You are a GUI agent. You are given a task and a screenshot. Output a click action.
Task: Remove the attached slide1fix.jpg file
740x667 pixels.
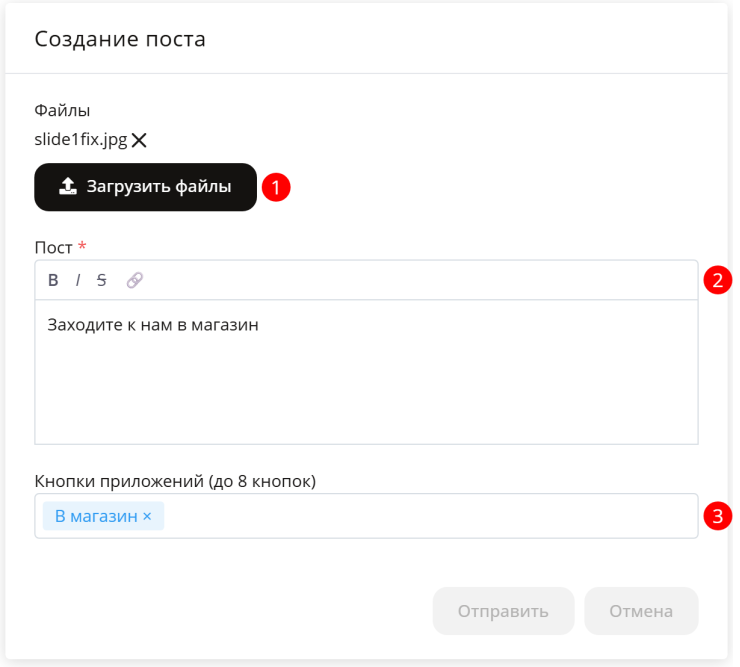[x=139, y=140]
